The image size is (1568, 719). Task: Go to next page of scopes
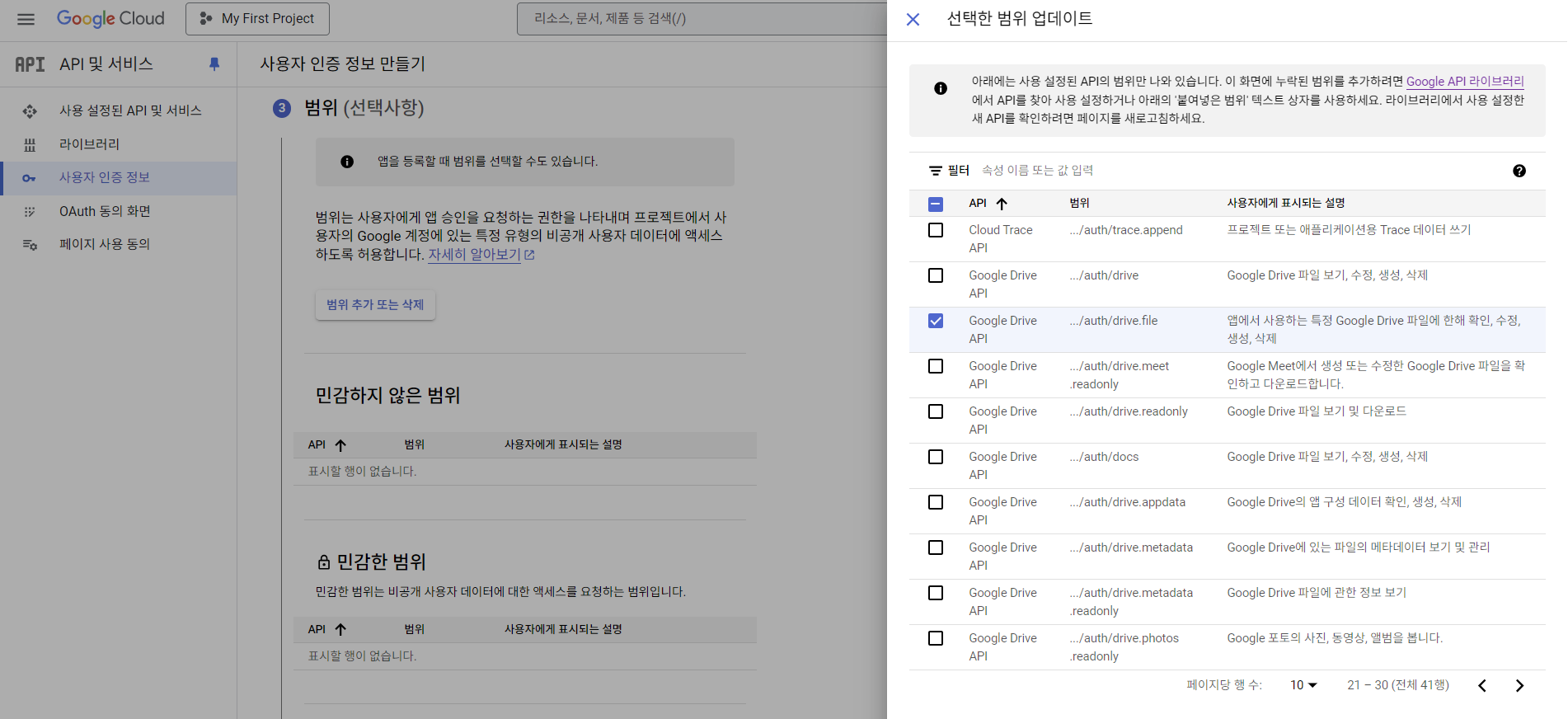tap(1519, 685)
